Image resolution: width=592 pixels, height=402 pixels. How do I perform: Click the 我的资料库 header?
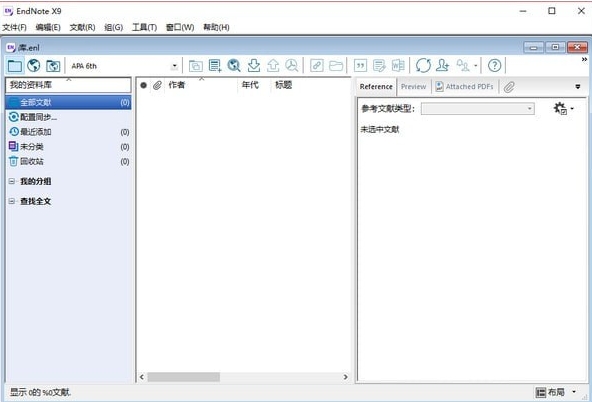[68, 85]
